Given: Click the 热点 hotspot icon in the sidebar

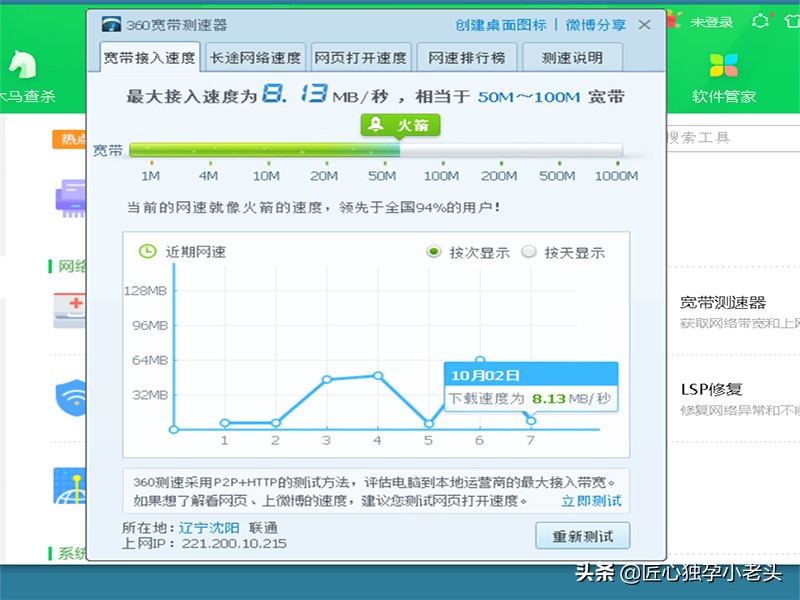Looking at the screenshot, I should pos(68,140).
